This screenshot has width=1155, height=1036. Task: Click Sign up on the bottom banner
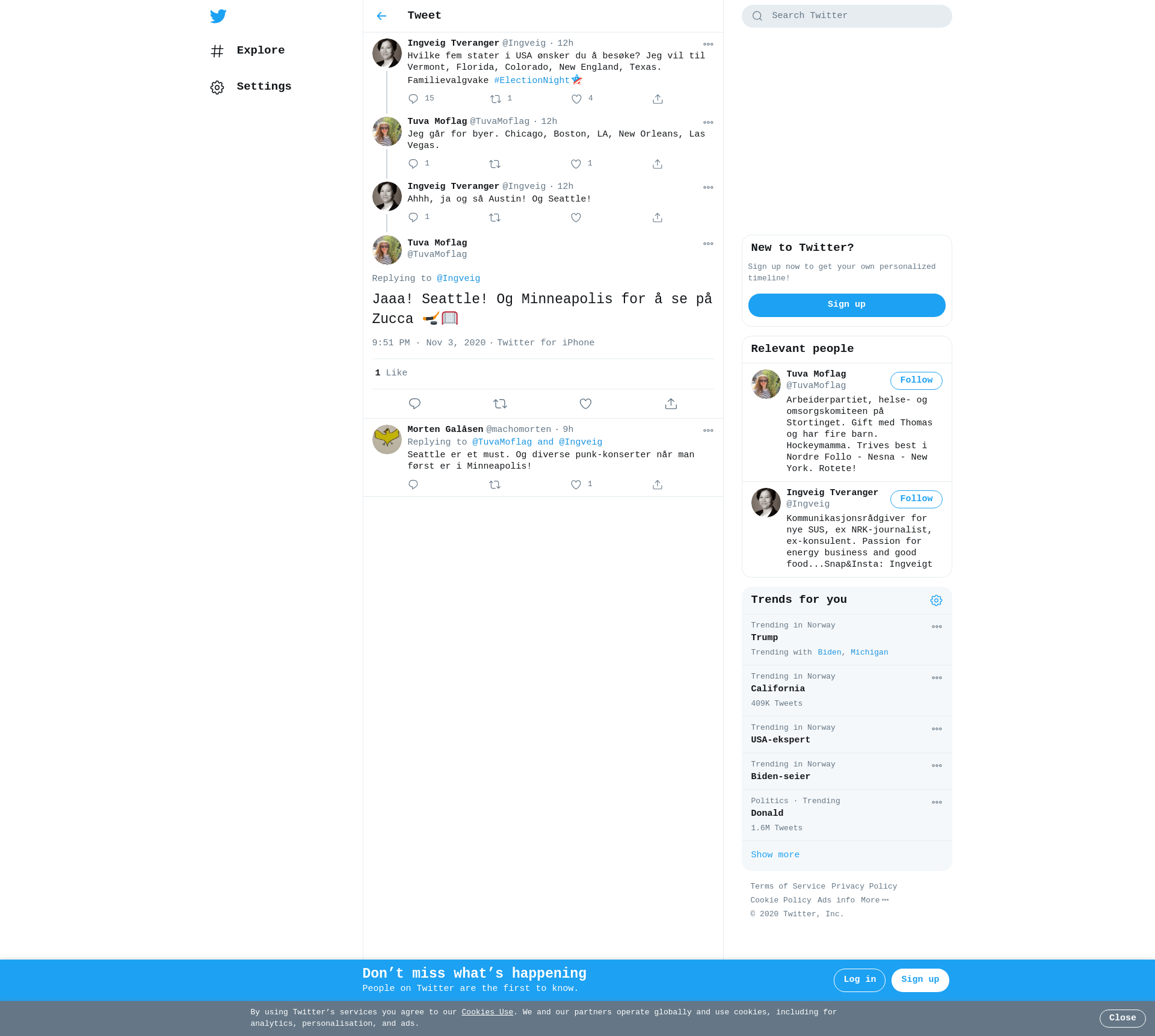(920, 980)
